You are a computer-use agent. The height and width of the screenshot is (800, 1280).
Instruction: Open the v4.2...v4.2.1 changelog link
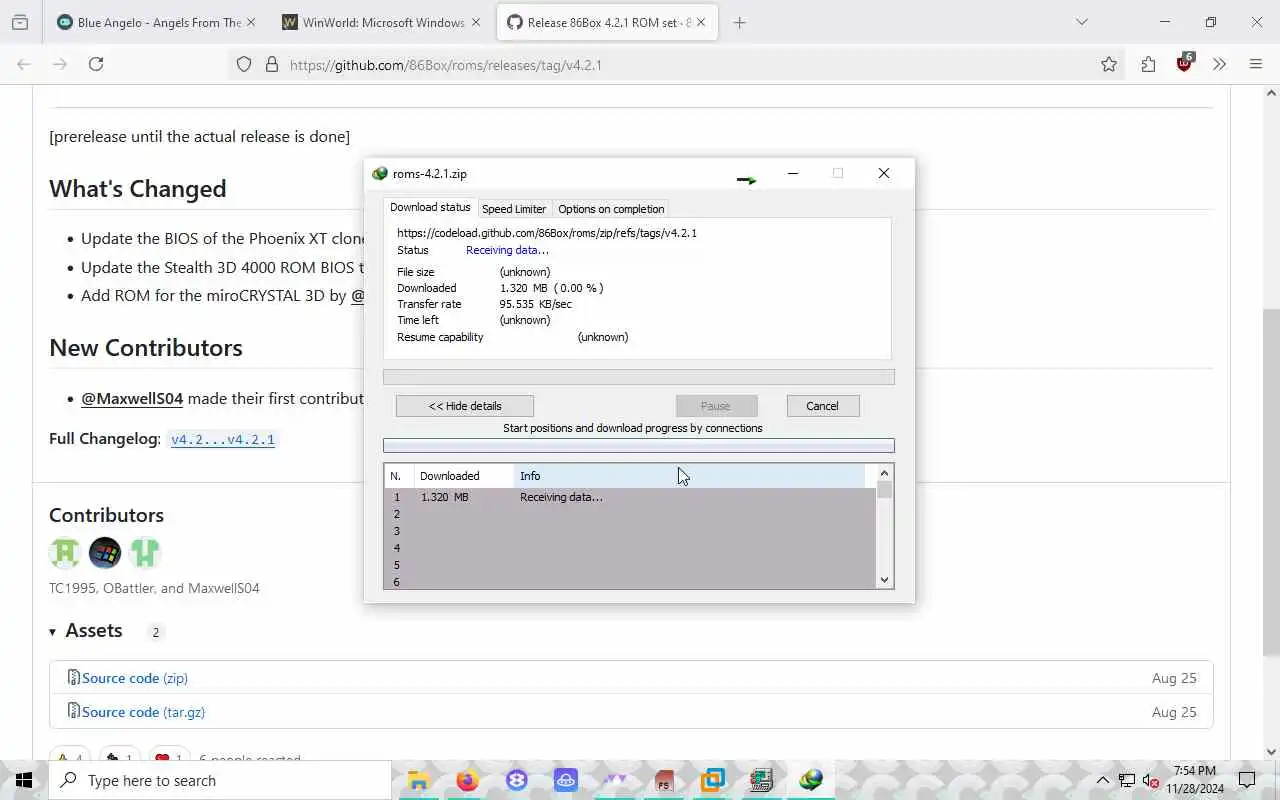pos(222,439)
